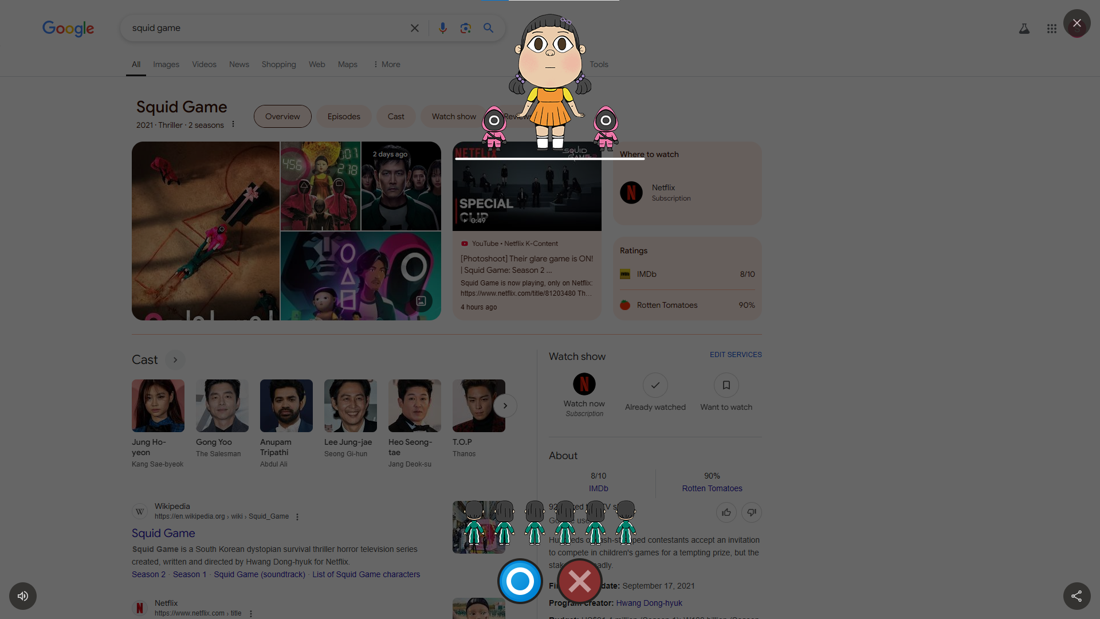Open T.O.P cast card
Viewport: 1100px width, 619px height.
pos(478,419)
